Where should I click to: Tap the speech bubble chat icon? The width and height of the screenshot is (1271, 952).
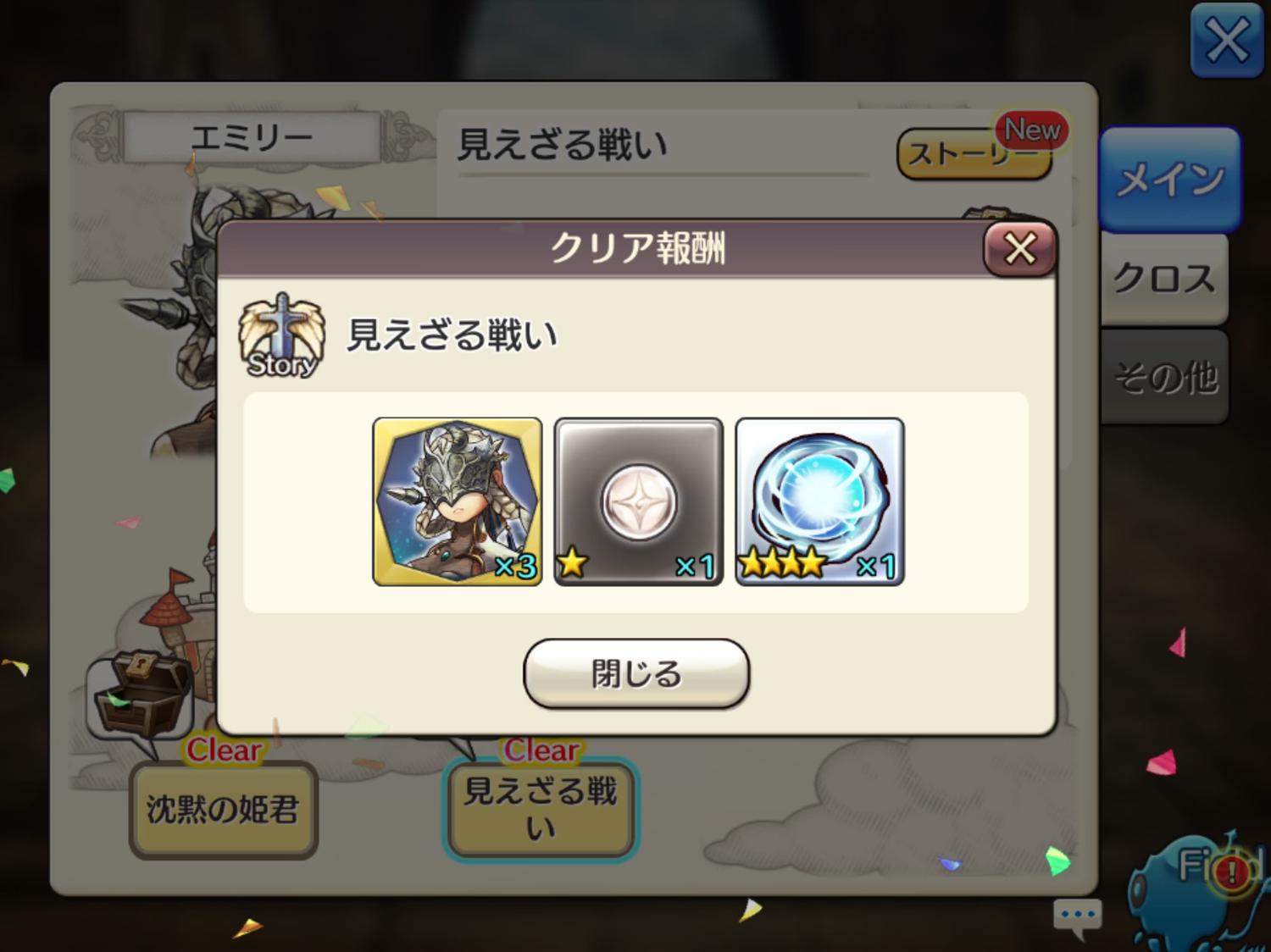1078,918
